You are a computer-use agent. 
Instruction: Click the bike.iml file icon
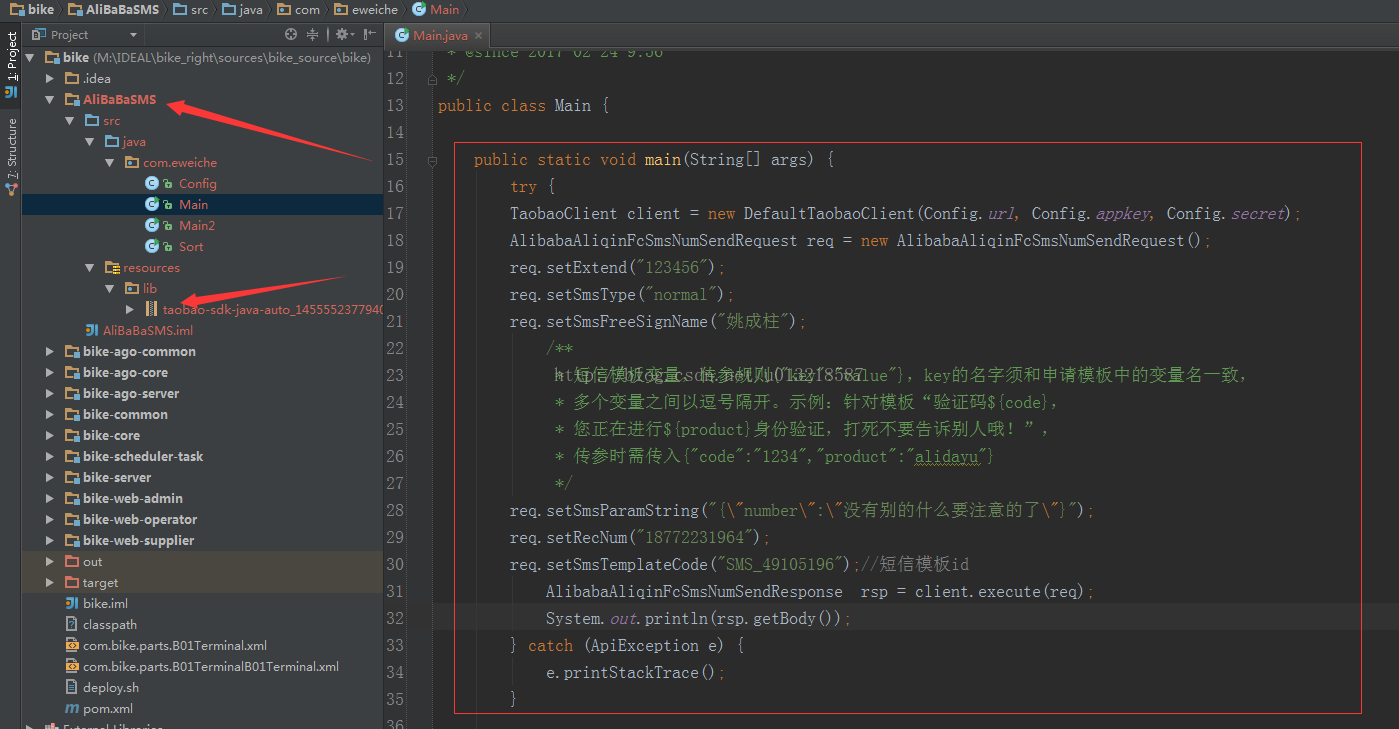72,603
